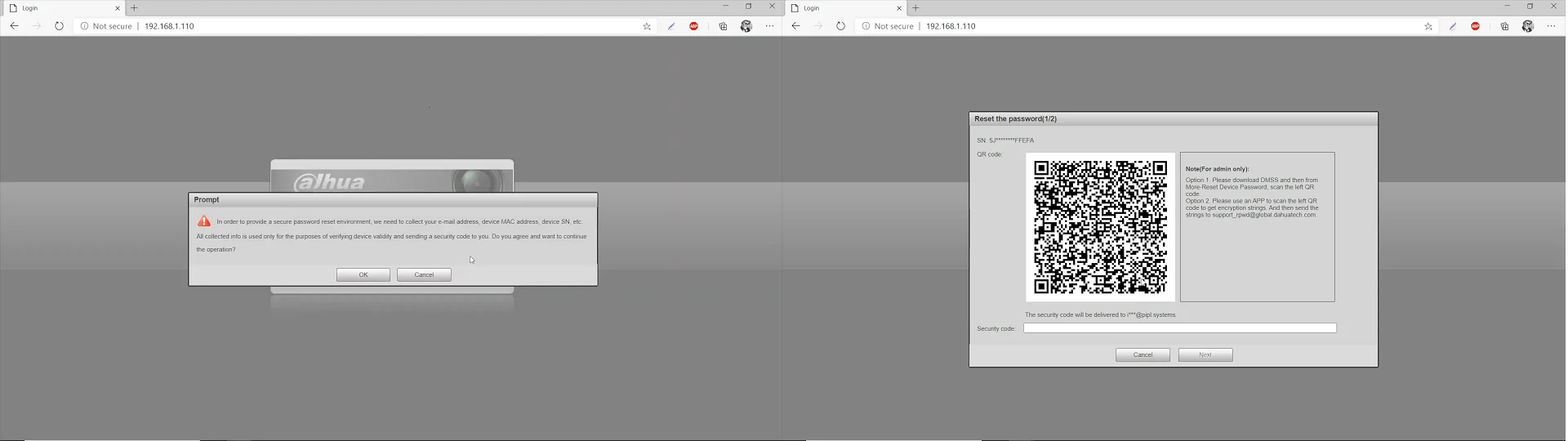The width and height of the screenshot is (1568, 441).
Task: Add page to favorites in right browser
Action: [x=1428, y=26]
